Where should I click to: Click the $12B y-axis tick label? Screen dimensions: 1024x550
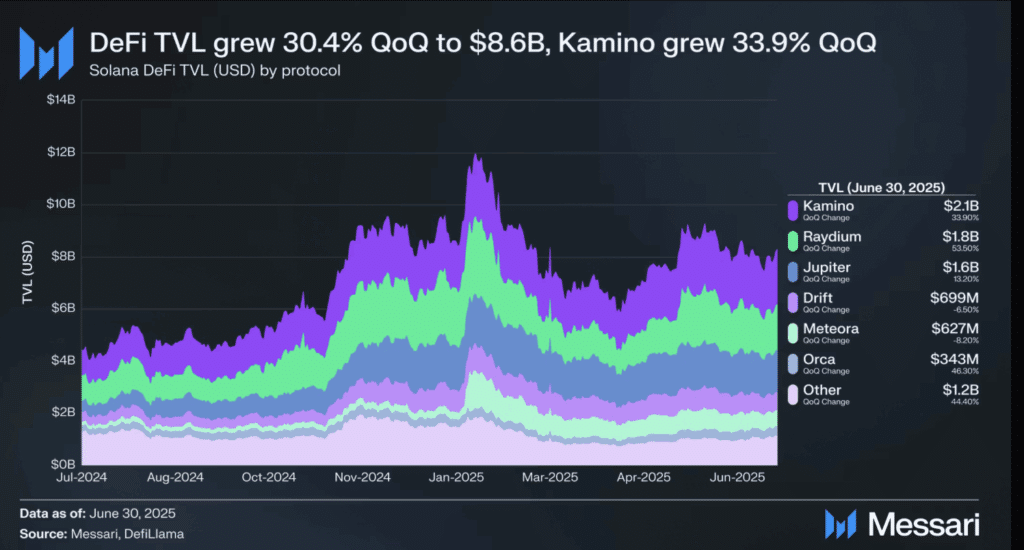61,152
